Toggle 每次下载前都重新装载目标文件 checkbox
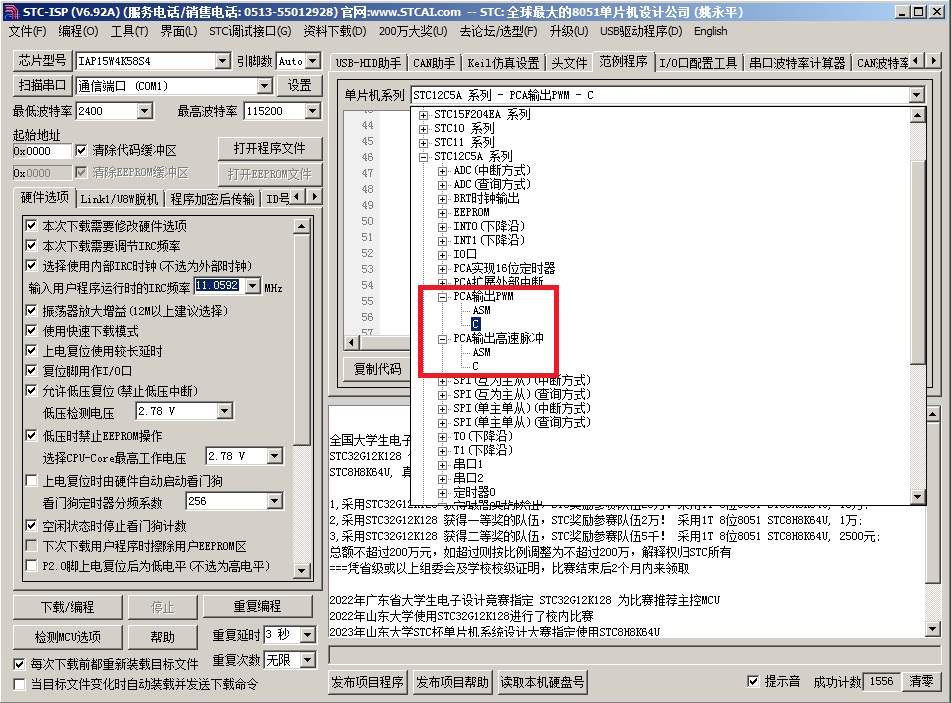This screenshot has height=703, width=951. coord(19,664)
